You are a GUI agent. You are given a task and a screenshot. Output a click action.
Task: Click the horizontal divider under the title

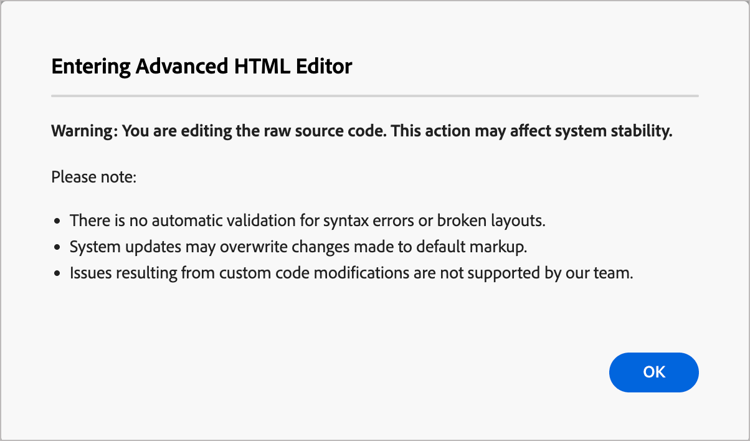click(x=374, y=96)
